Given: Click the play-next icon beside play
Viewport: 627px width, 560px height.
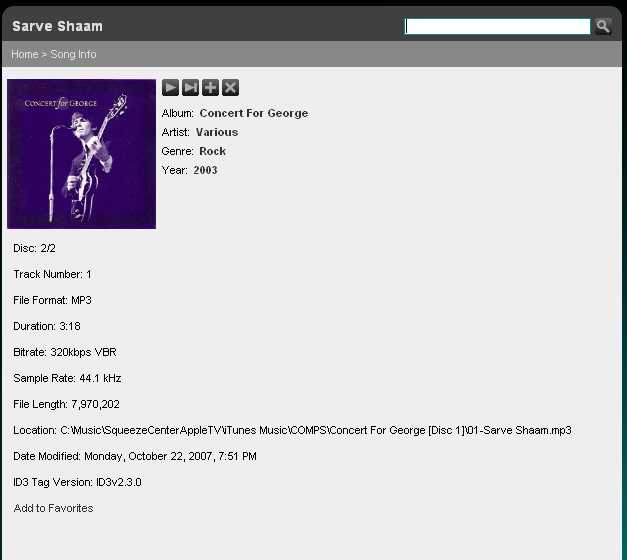Looking at the screenshot, I should tap(190, 88).
